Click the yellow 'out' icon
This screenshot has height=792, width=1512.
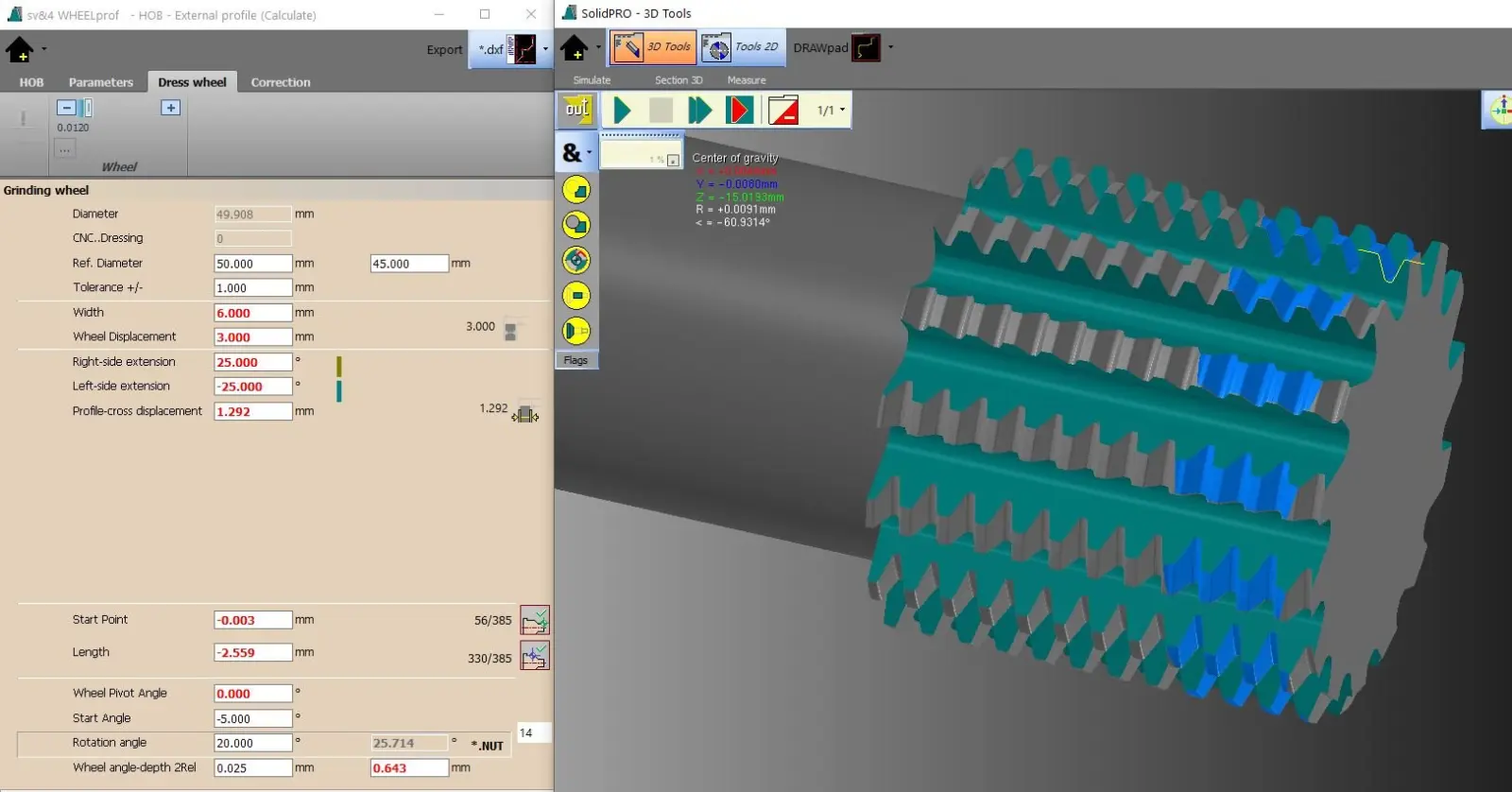coord(576,110)
